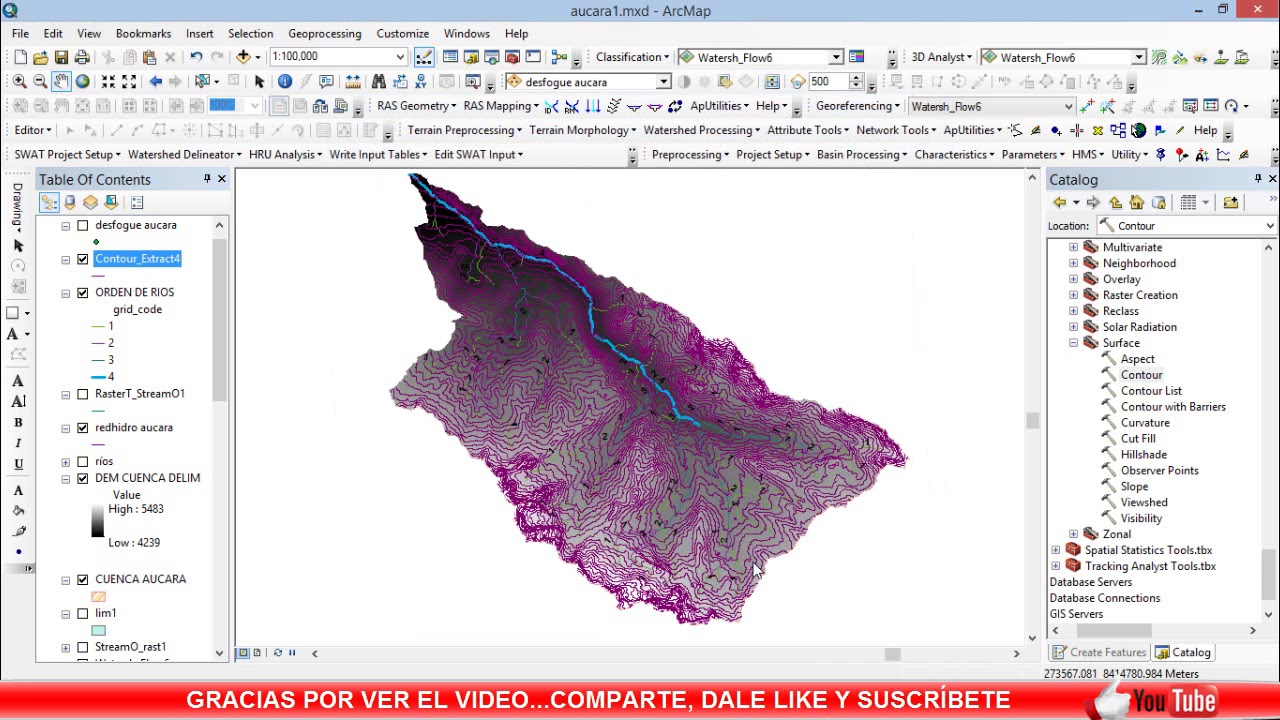This screenshot has height=720, width=1280.
Task: Go back to previous extent arrow
Action: pos(155,81)
